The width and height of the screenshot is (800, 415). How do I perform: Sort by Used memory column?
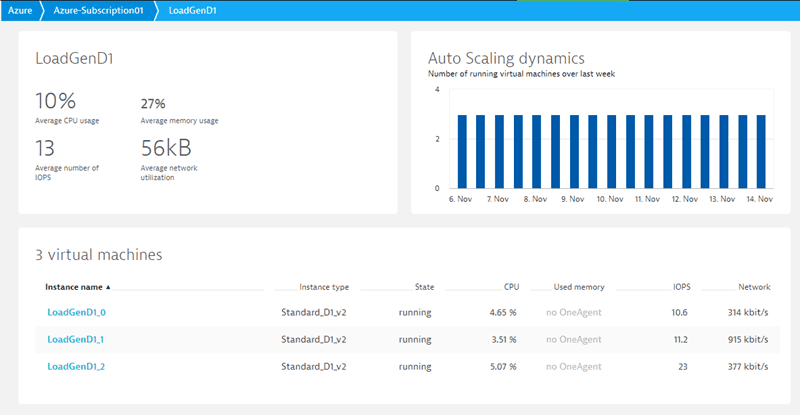pyautogui.click(x=579, y=287)
